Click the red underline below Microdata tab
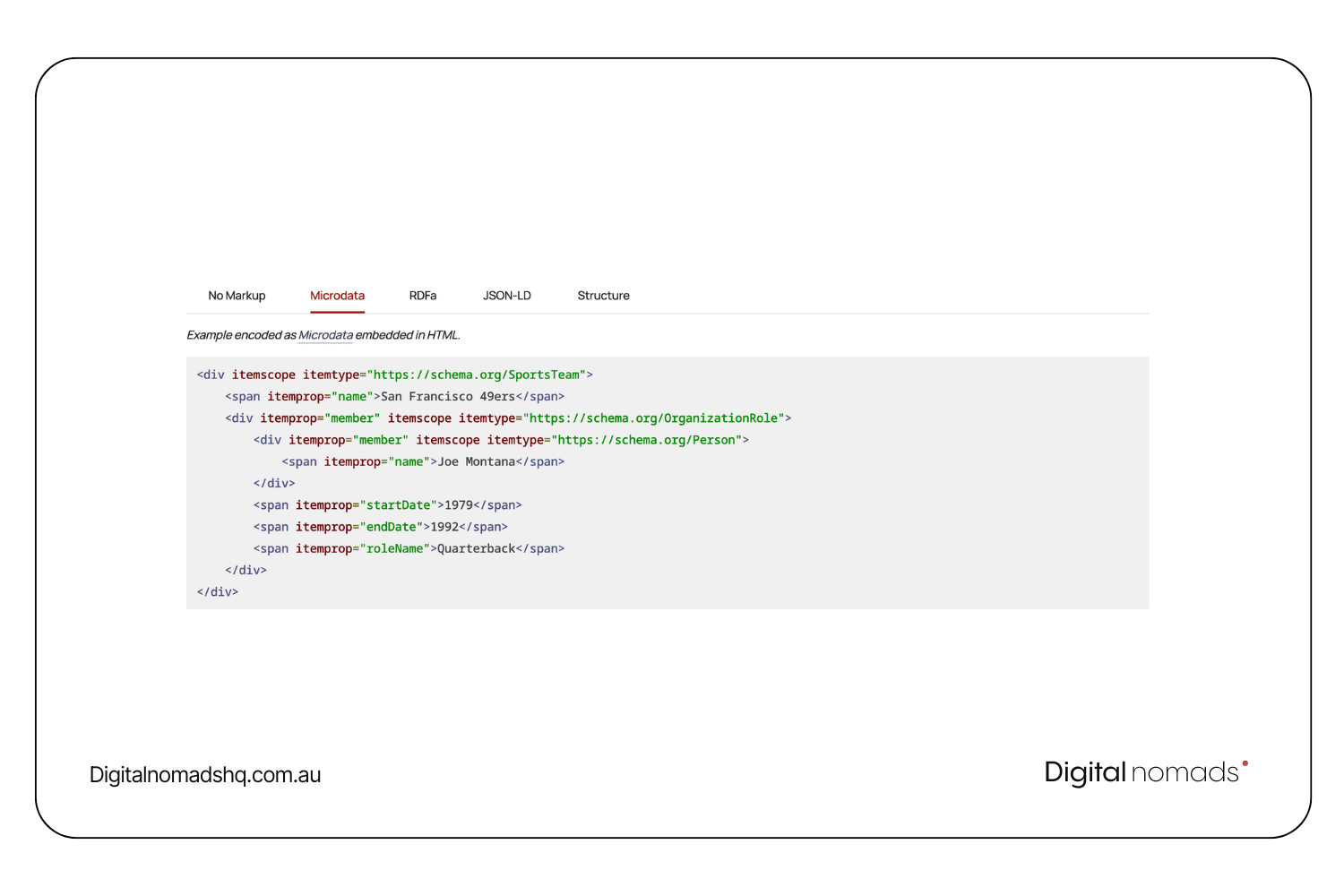The width and height of the screenshot is (1344, 896). [x=337, y=312]
